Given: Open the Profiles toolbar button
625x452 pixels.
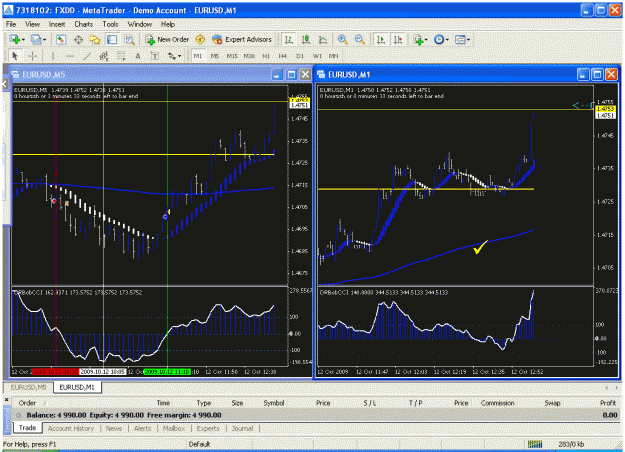Looking at the screenshot, I should (x=36, y=39).
